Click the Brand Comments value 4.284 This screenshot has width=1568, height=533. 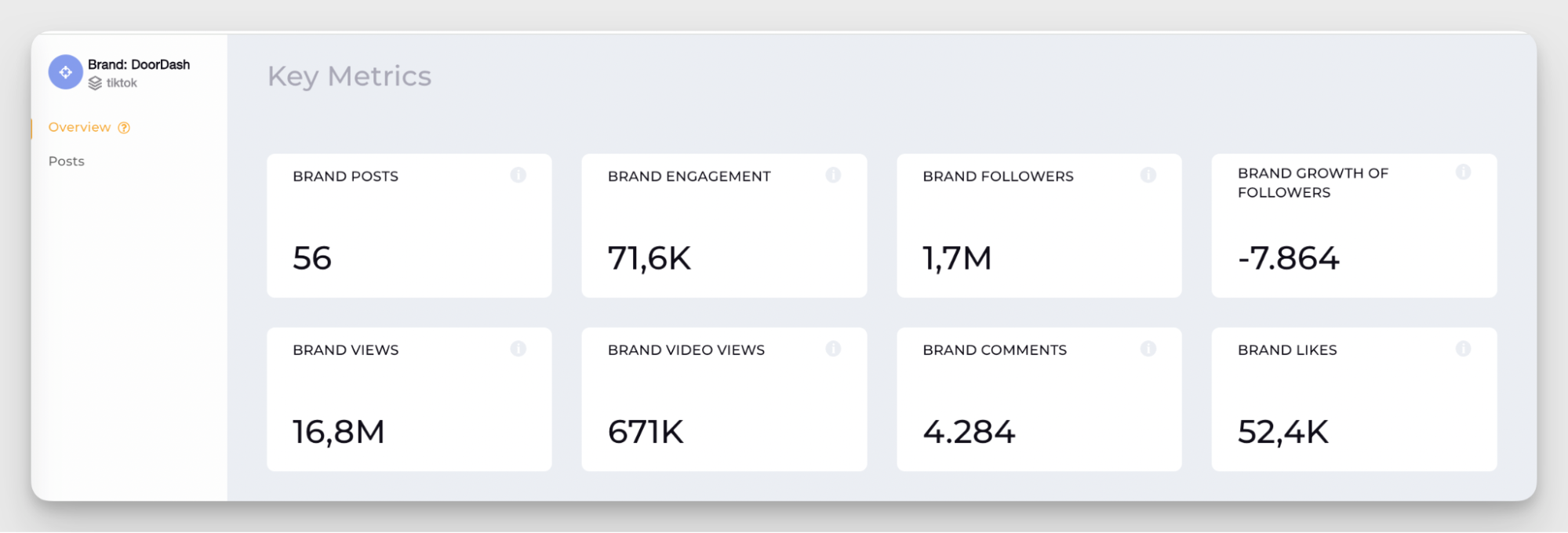(969, 432)
